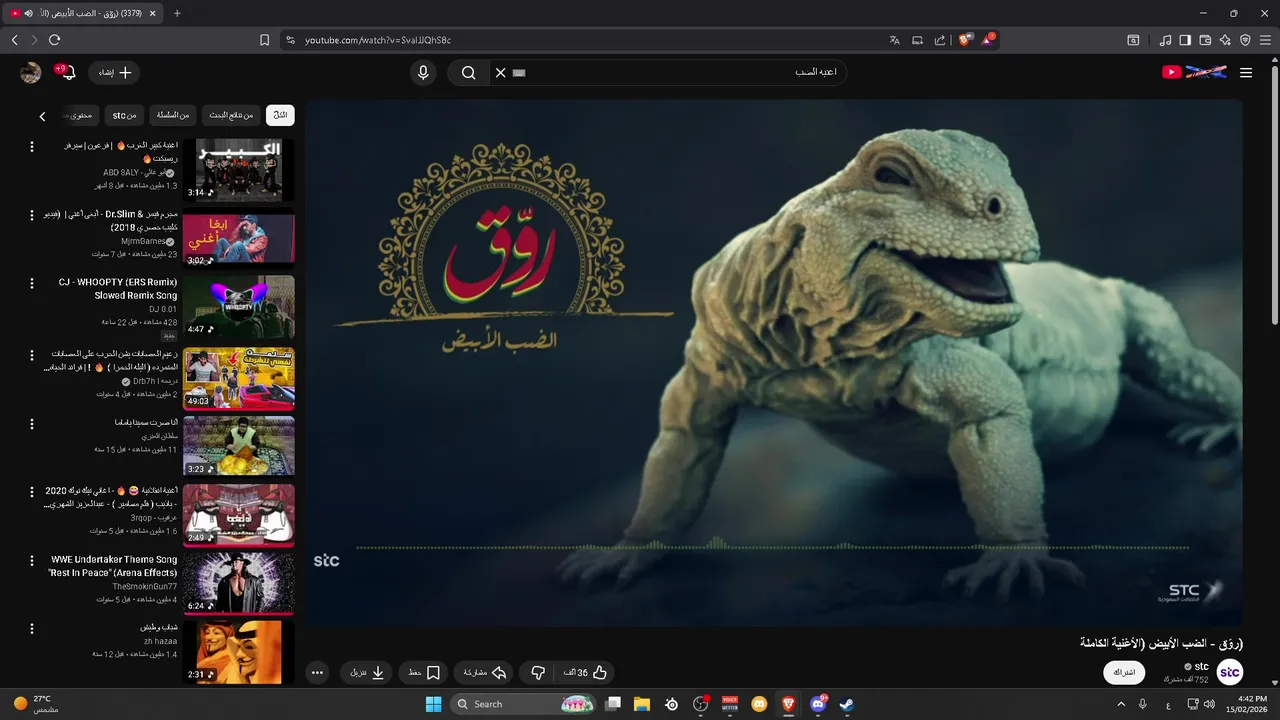Open the YouTube account avatar menu
Image resolution: width=1280 pixels, height=720 pixels.
click(x=31, y=73)
